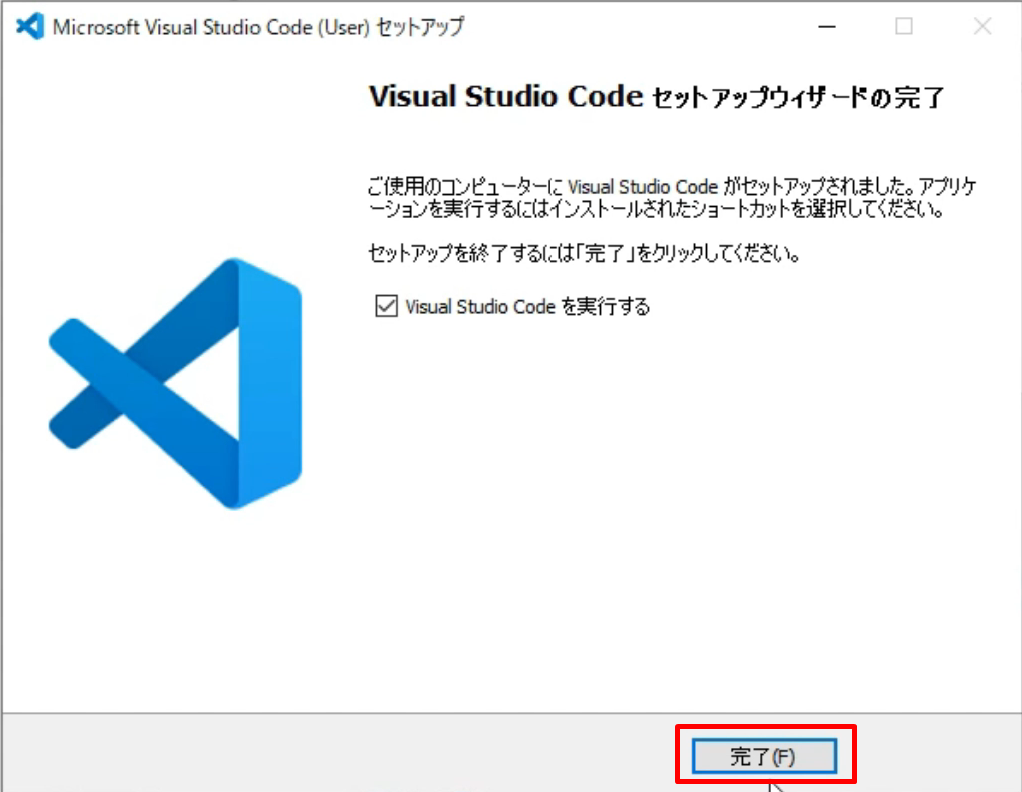Uncheck the Visual Studio Code を実行する checkbox
Image resolution: width=1022 pixels, height=792 pixels.
pos(387,306)
